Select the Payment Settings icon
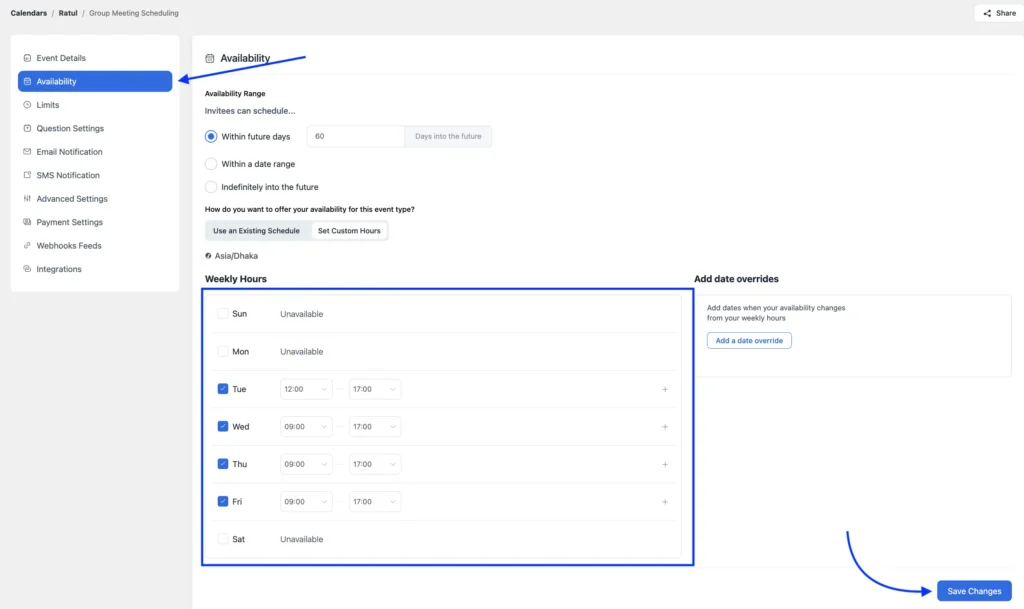 [x=28, y=222]
